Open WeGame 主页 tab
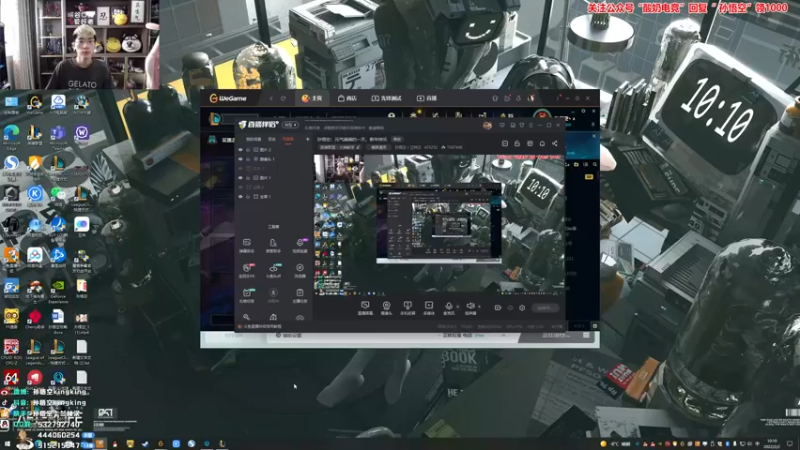 pos(312,98)
